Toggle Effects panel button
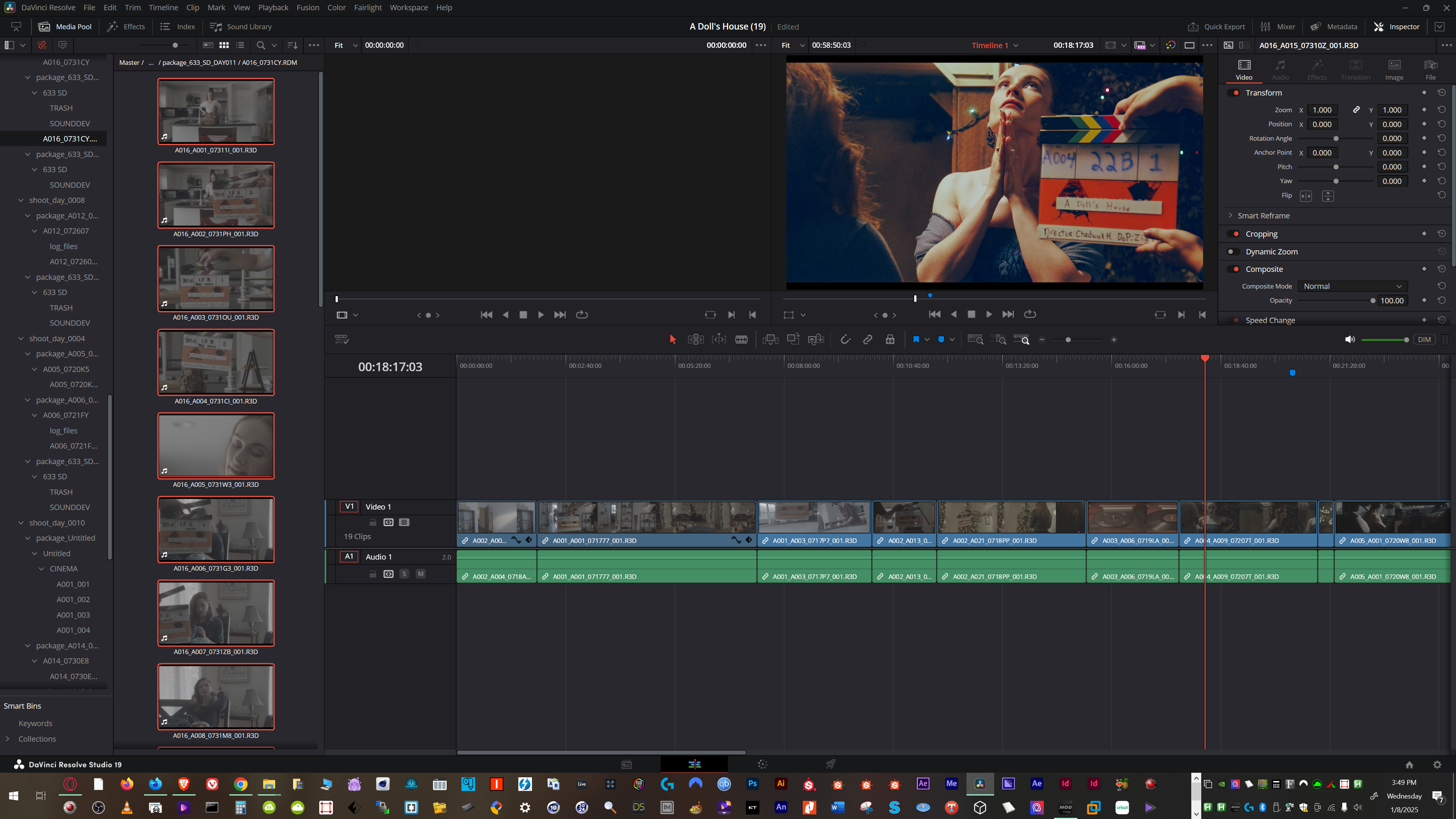The image size is (1456, 819). point(126,27)
